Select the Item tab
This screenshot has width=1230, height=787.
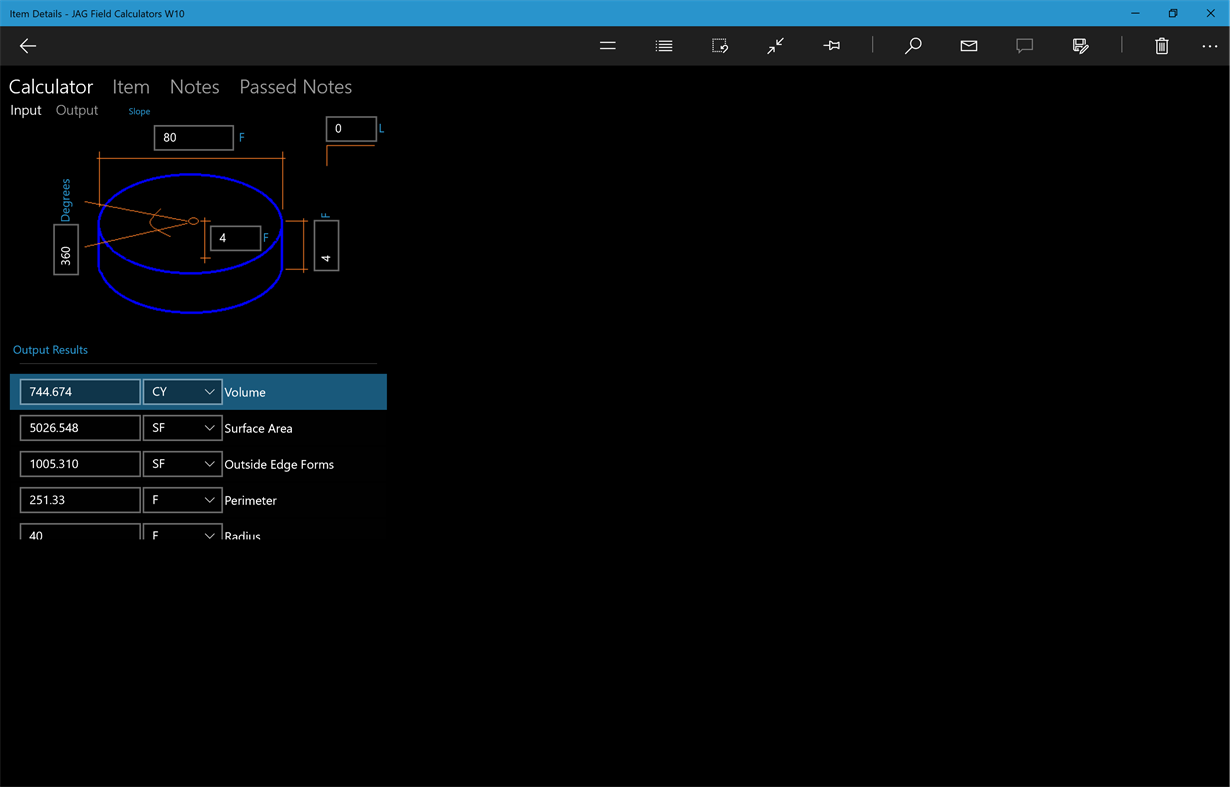click(131, 87)
